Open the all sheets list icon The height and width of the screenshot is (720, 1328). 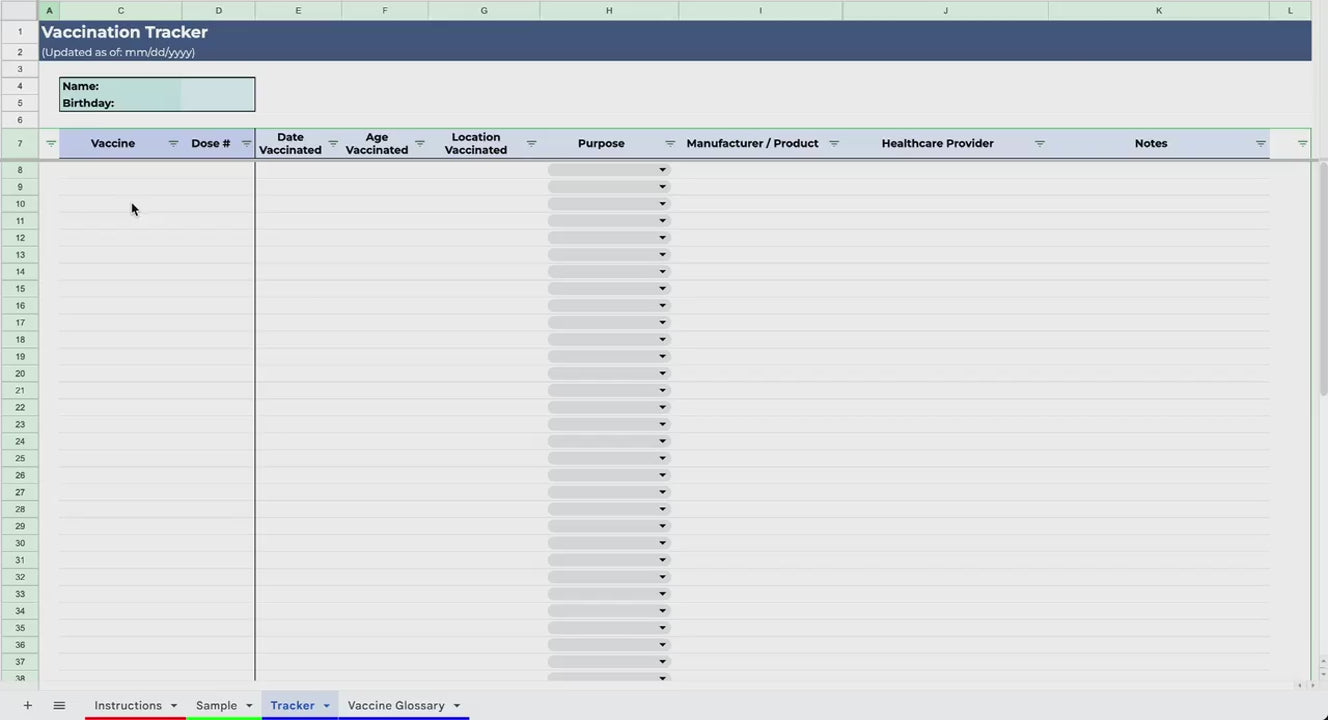pyautogui.click(x=59, y=706)
